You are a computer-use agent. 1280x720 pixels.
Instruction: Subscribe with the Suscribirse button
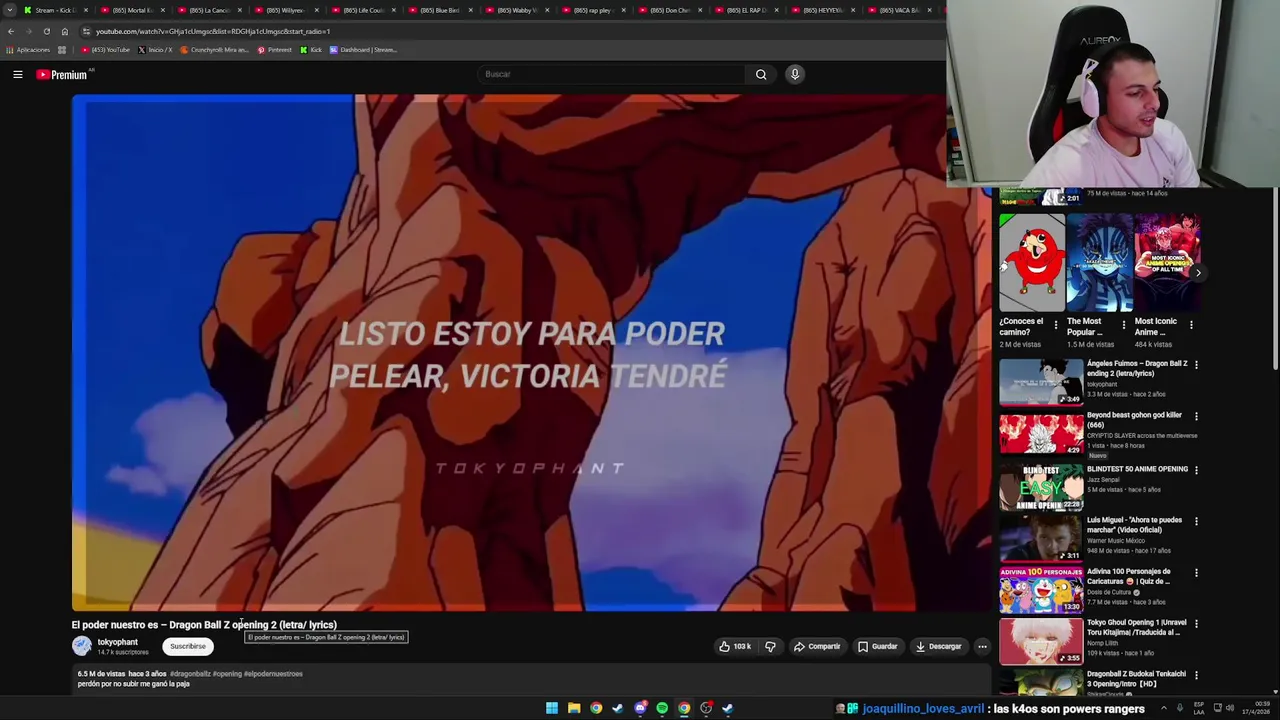coord(188,646)
